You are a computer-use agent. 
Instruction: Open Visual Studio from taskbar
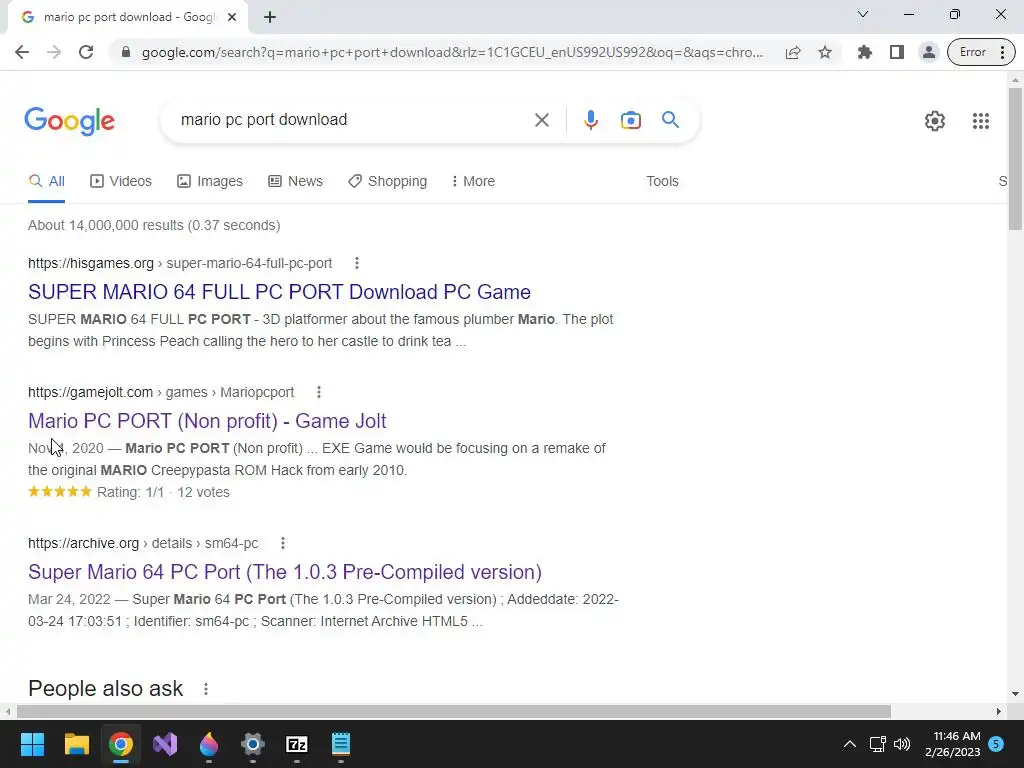pyautogui.click(x=165, y=744)
